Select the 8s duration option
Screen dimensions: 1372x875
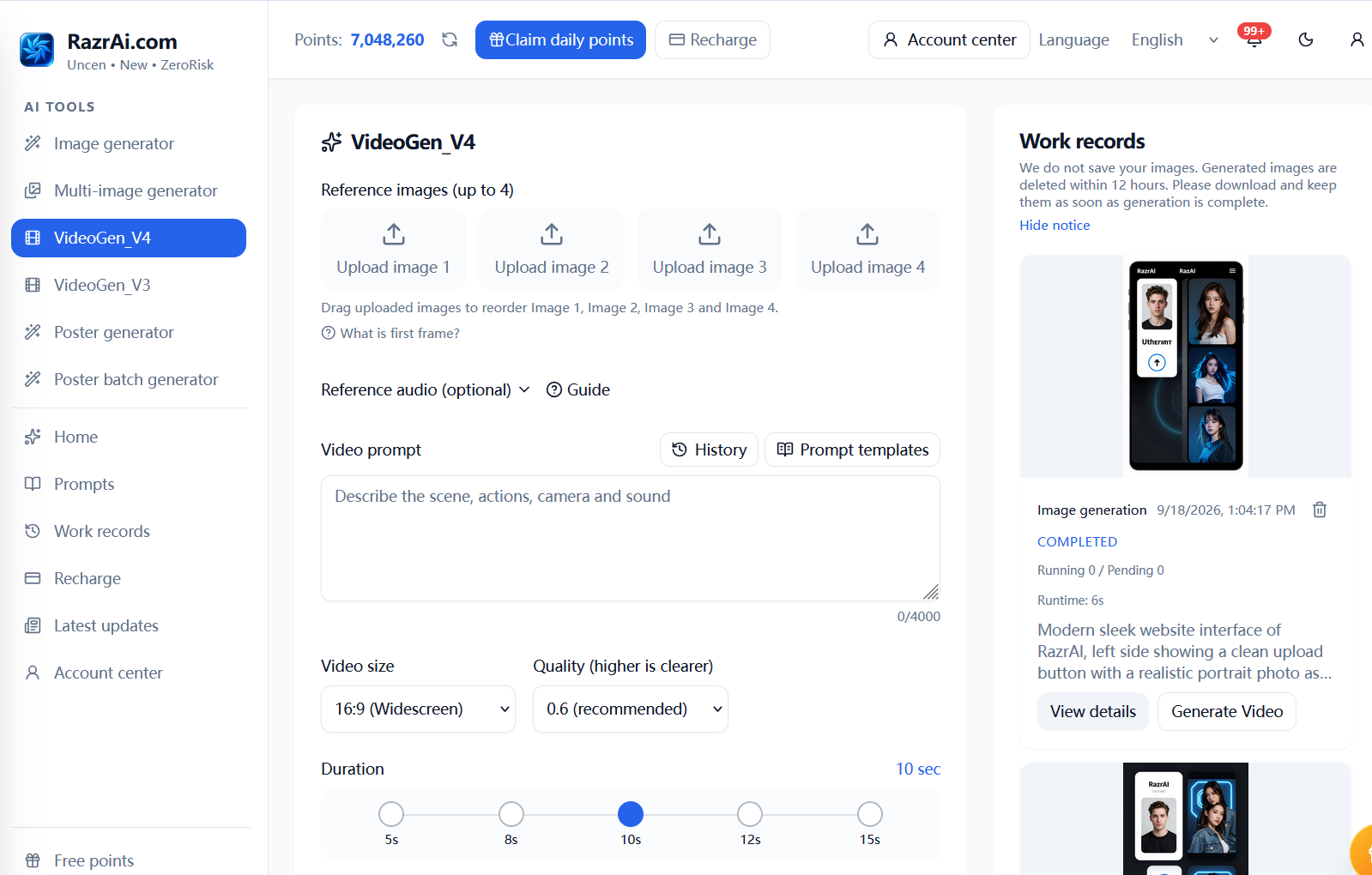[x=511, y=814]
